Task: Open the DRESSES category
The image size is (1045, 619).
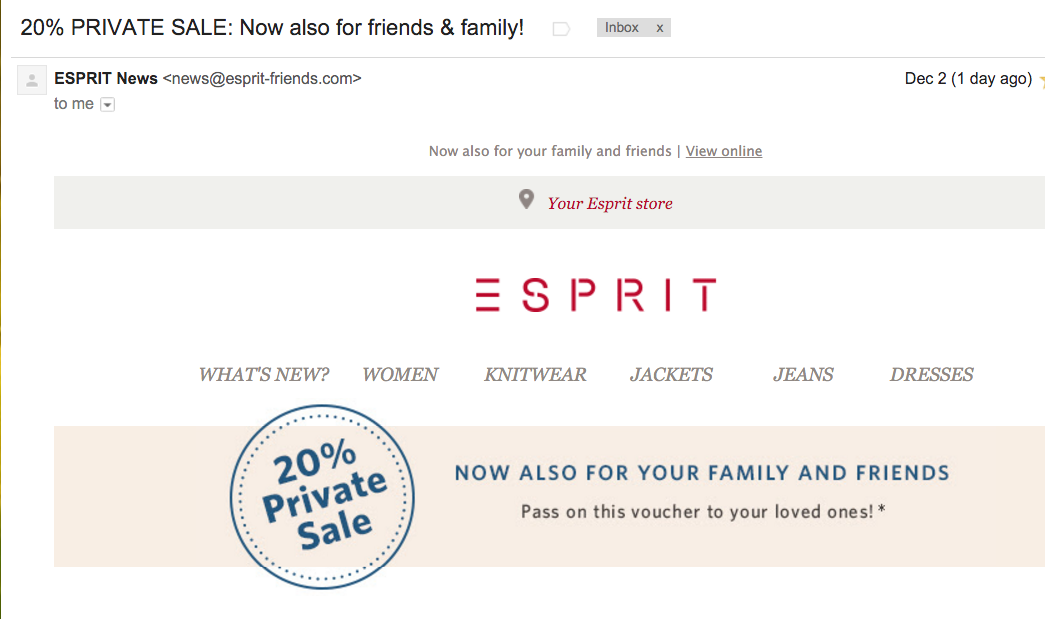Action: tap(931, 375)
